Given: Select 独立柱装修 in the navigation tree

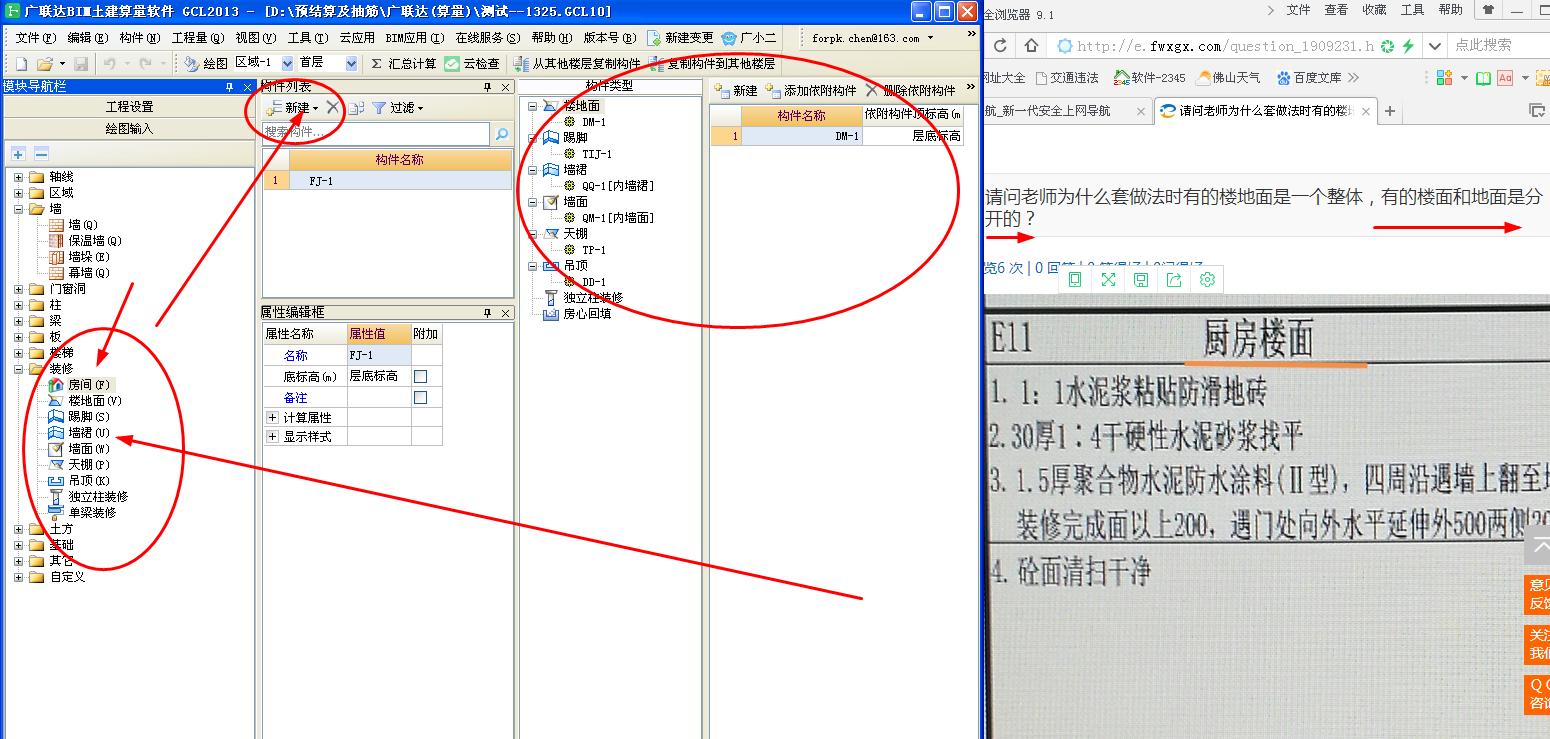Looking at the screenshot, I should point(88,496).
